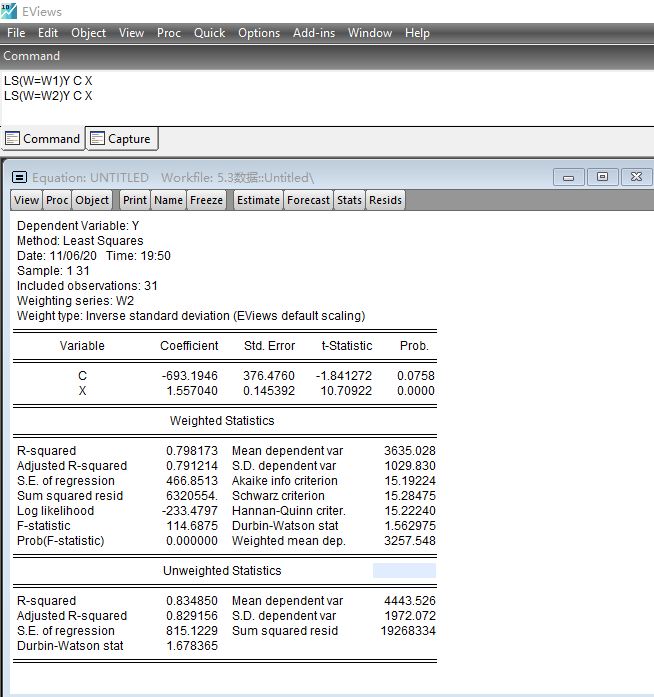The width and height of the screenshot is (654, 697).
Task: Click the Durbin-Watson stat value 1.562975
Action: coord(410,526)
